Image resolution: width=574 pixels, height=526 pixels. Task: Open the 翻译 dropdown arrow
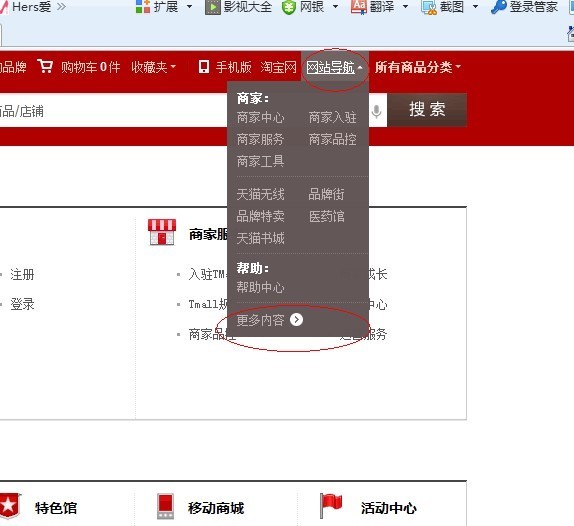pyautogui.click(x=405, y=7)
